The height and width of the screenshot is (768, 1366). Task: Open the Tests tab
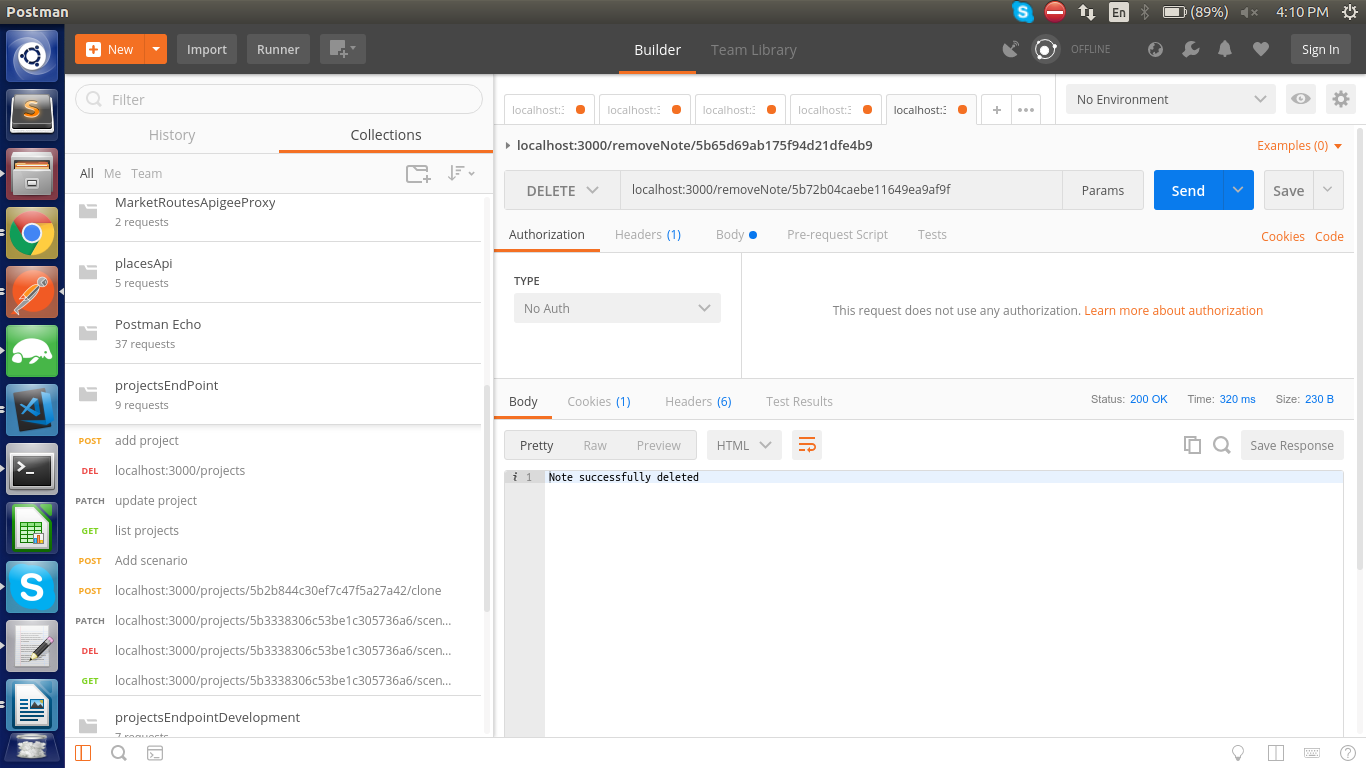pyautogui.click(x=932, y=234)
